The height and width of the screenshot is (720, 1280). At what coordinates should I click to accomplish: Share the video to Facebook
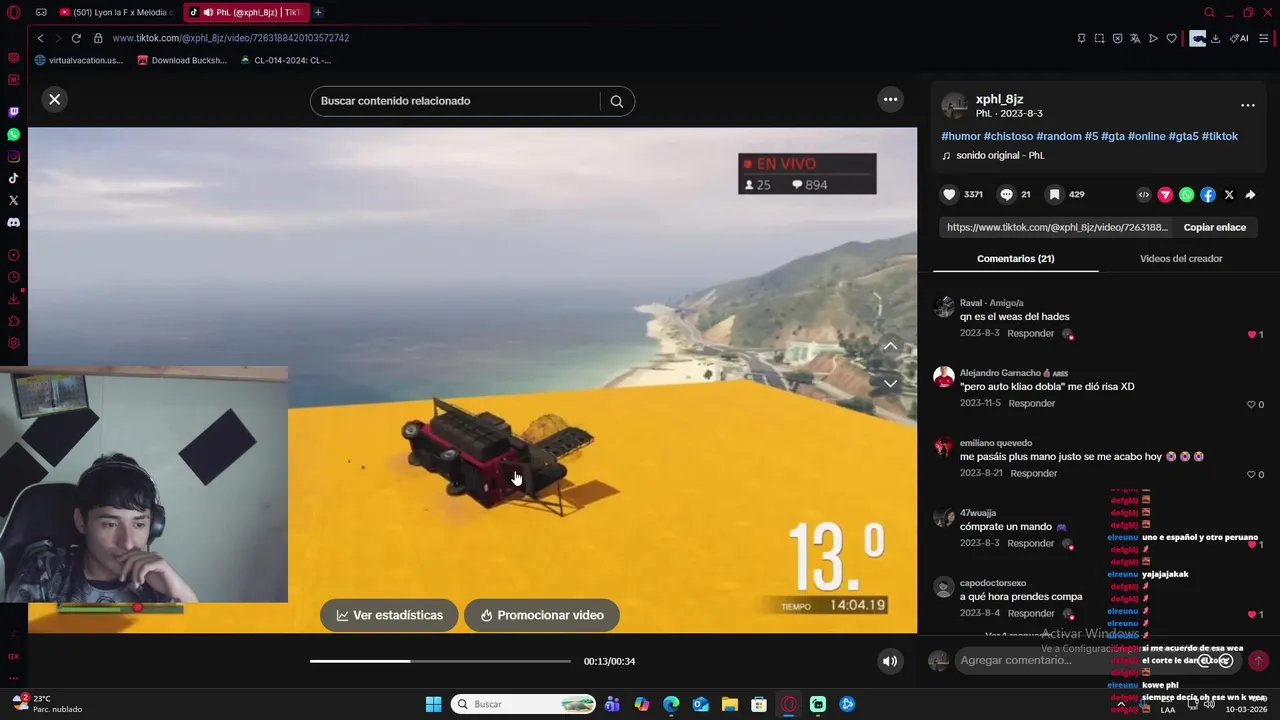click(1208, 195)
